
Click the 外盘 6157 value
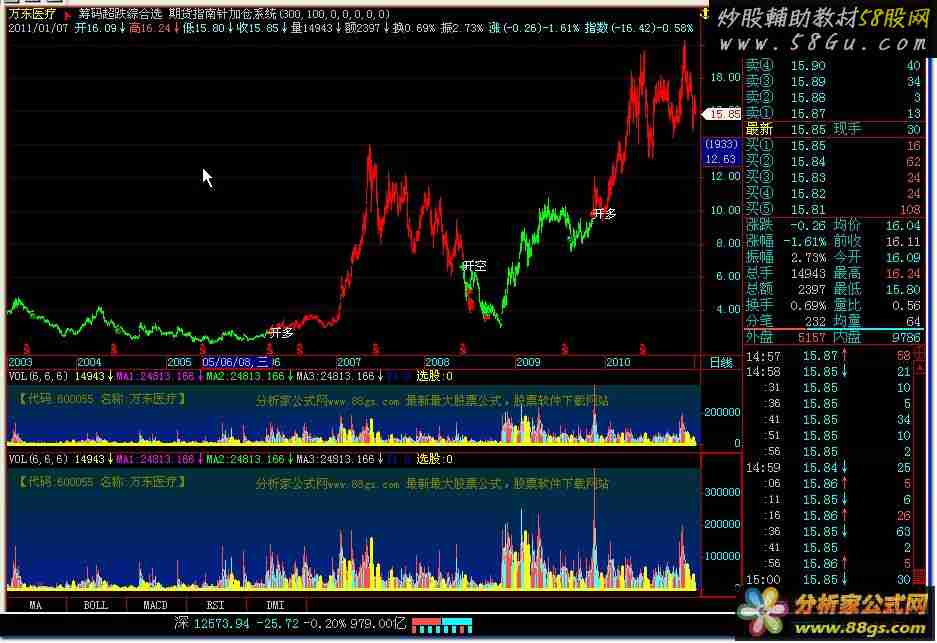click(811, 338)
